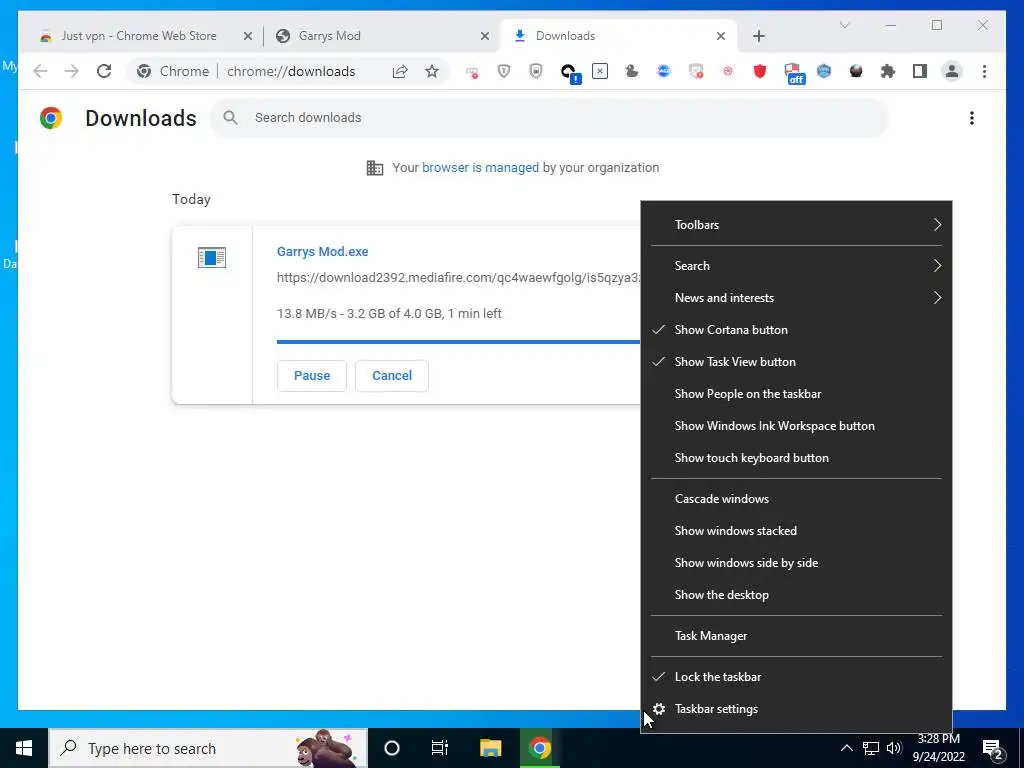Enable Show Windows Ink Workspace button
This screenshot has width=1024, height=768.
coord(796,426)
